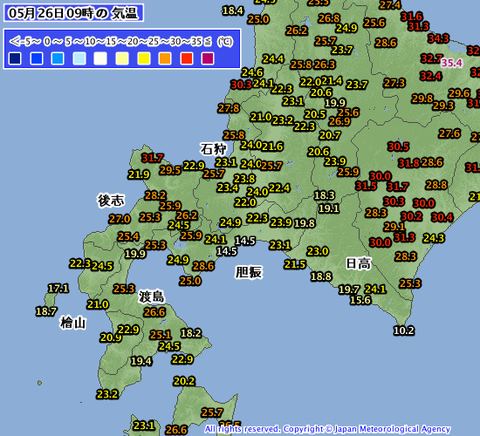This screenshot has width=480, height=436.
Task: Click the magenta 35°C and above swatch
Action: click(208, 58)
